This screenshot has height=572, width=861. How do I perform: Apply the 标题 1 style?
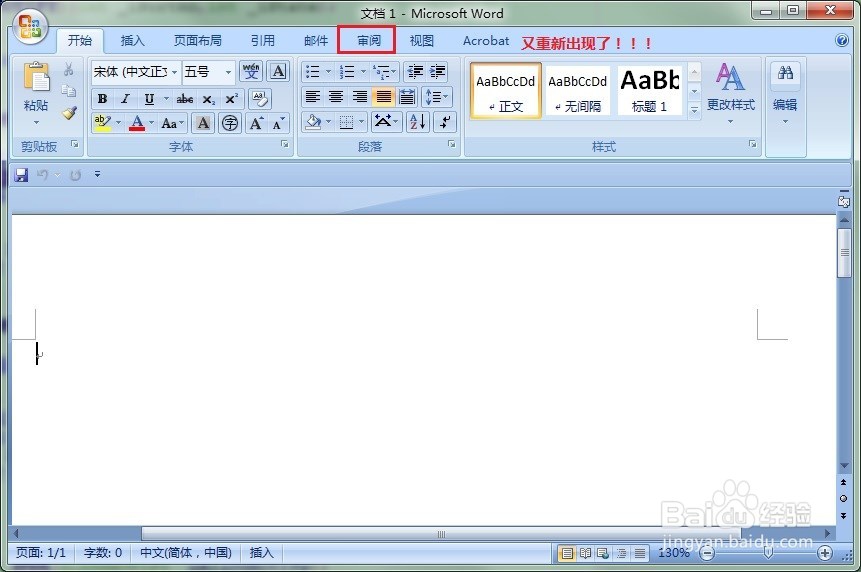coord(650,91)
